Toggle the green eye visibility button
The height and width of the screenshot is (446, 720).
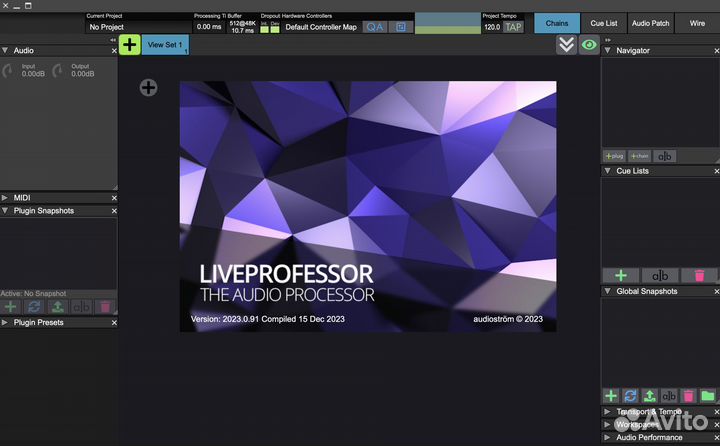click(589, 45)
